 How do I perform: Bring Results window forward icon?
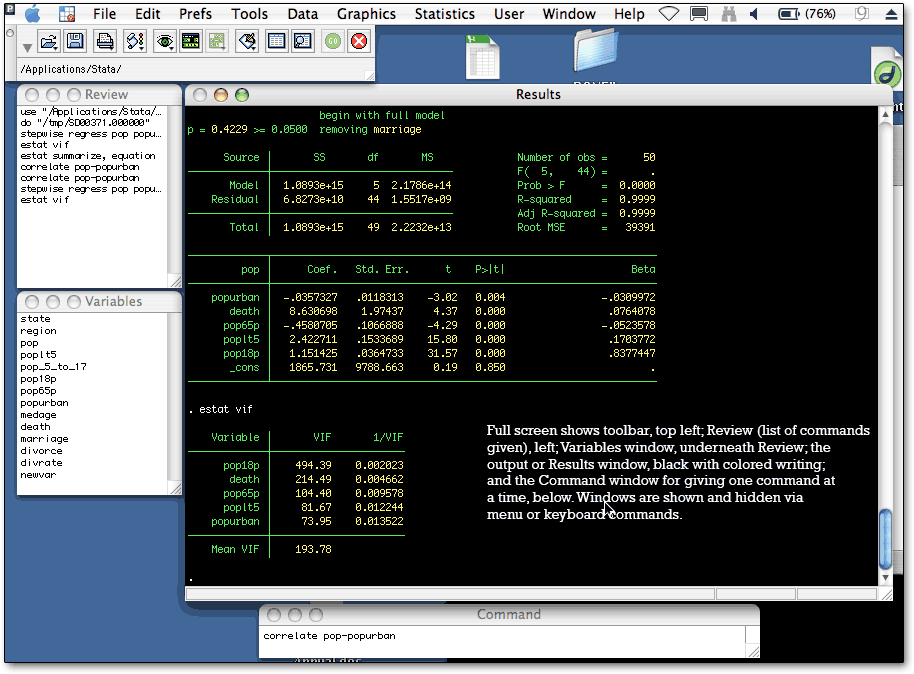coord(191,41)
